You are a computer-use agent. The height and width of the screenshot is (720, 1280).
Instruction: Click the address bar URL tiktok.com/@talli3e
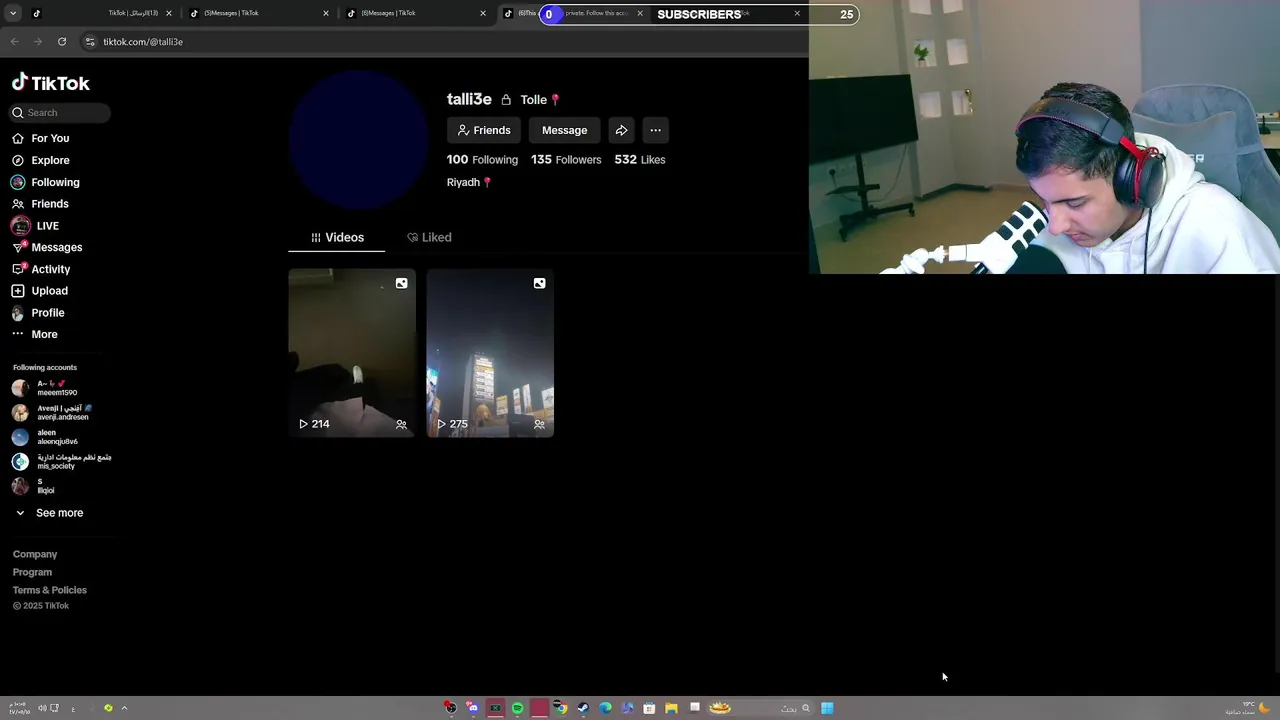[143, 42]
